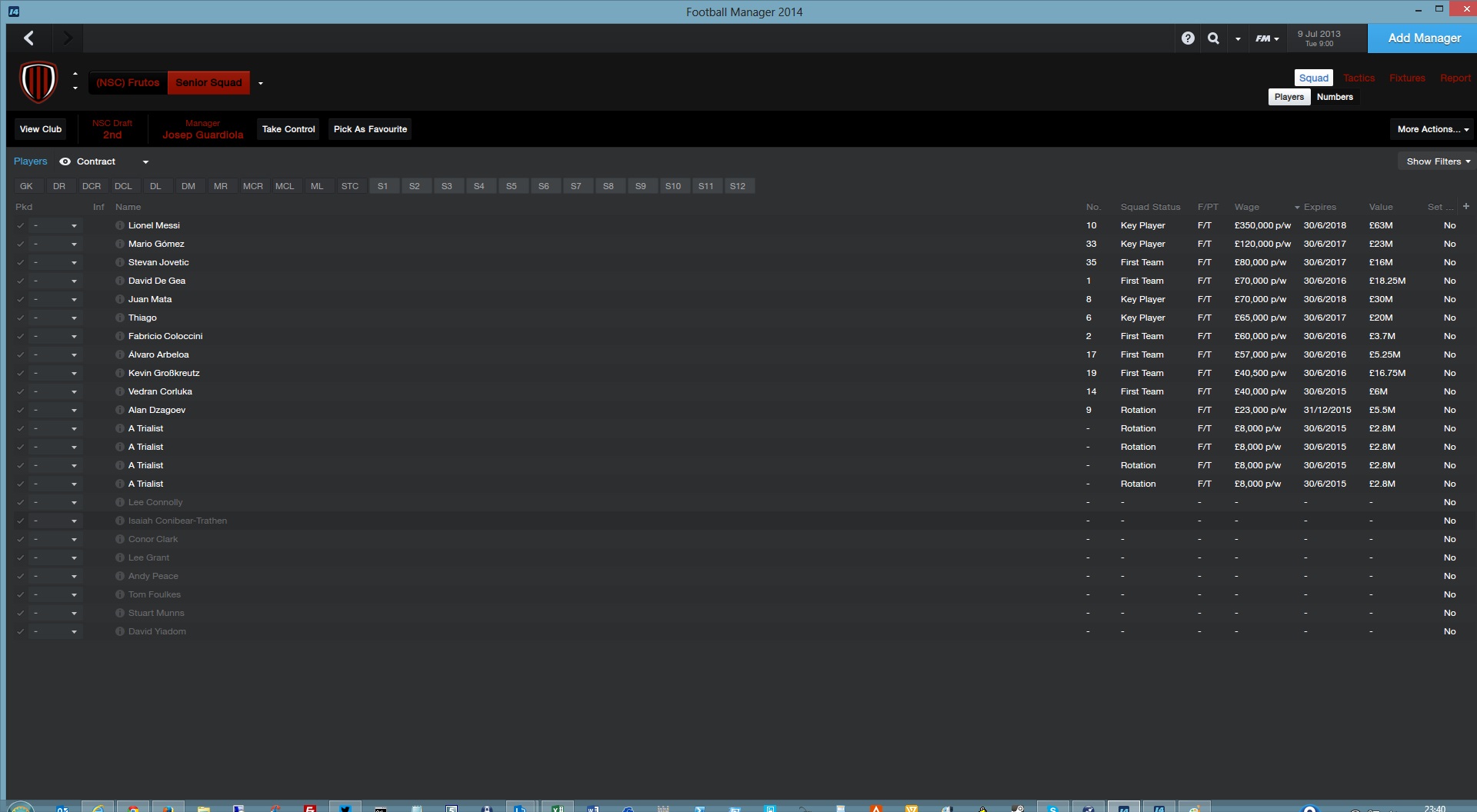The height and width of the screenshot is (812, 1477).
Task: Click Add Manager
Action: (x=1424, y=38)
